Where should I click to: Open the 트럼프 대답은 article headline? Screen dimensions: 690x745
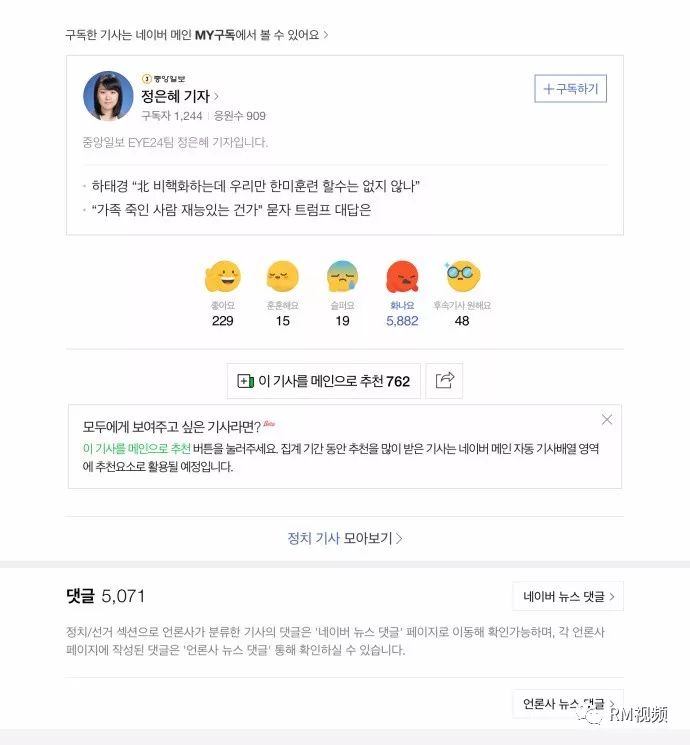click(231, 210)
